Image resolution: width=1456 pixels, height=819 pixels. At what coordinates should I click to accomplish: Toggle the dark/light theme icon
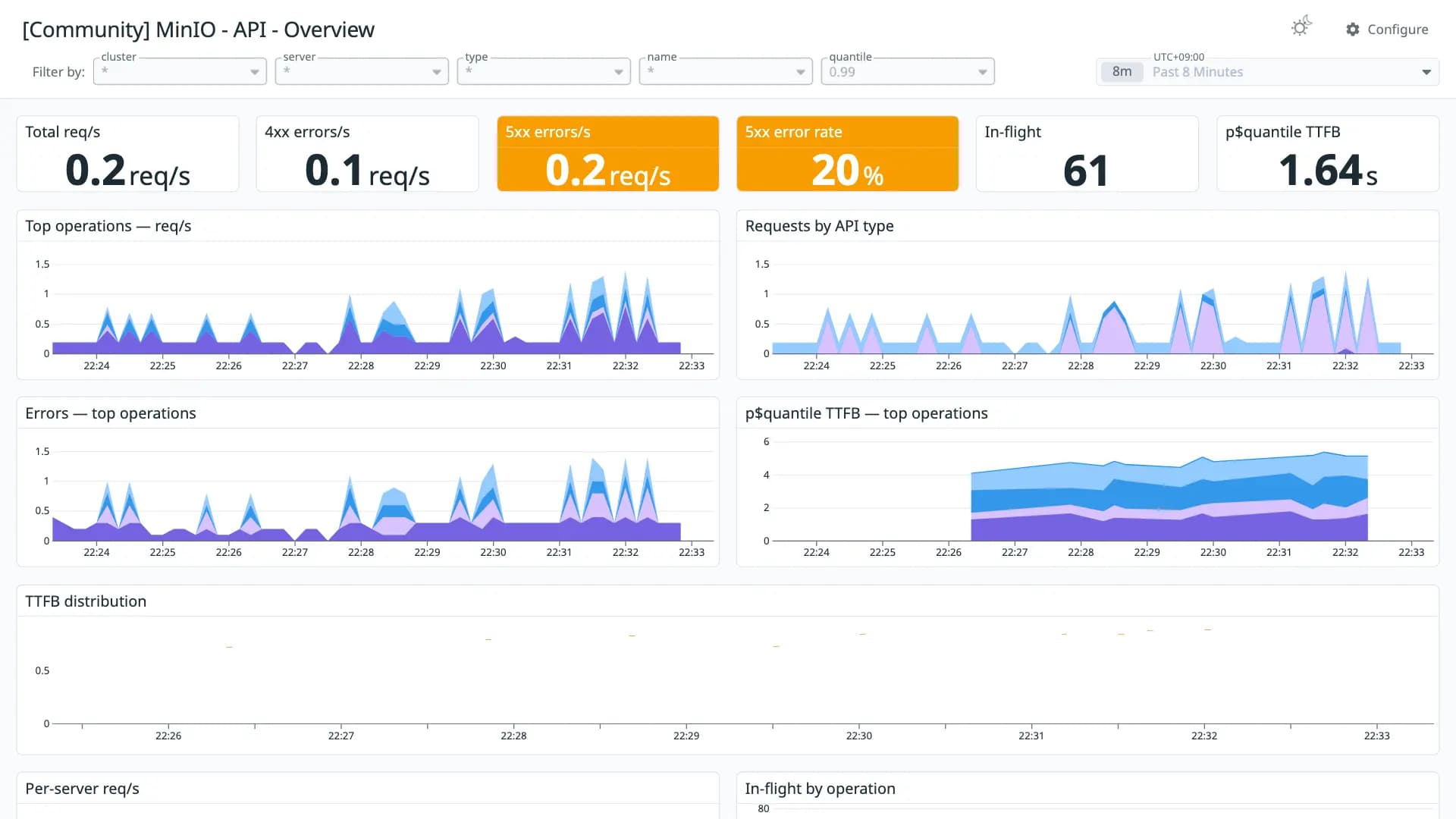(x=1301, y=27)
